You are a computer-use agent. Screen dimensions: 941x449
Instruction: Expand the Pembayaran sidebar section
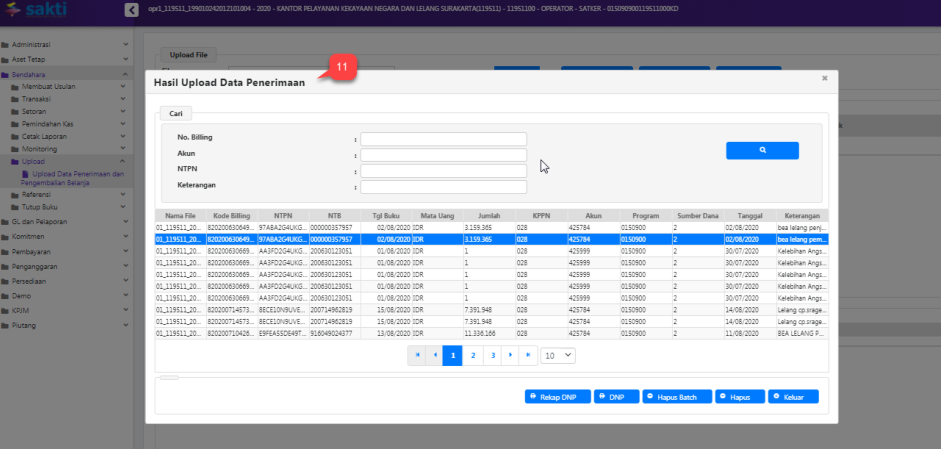coord(65,252)
